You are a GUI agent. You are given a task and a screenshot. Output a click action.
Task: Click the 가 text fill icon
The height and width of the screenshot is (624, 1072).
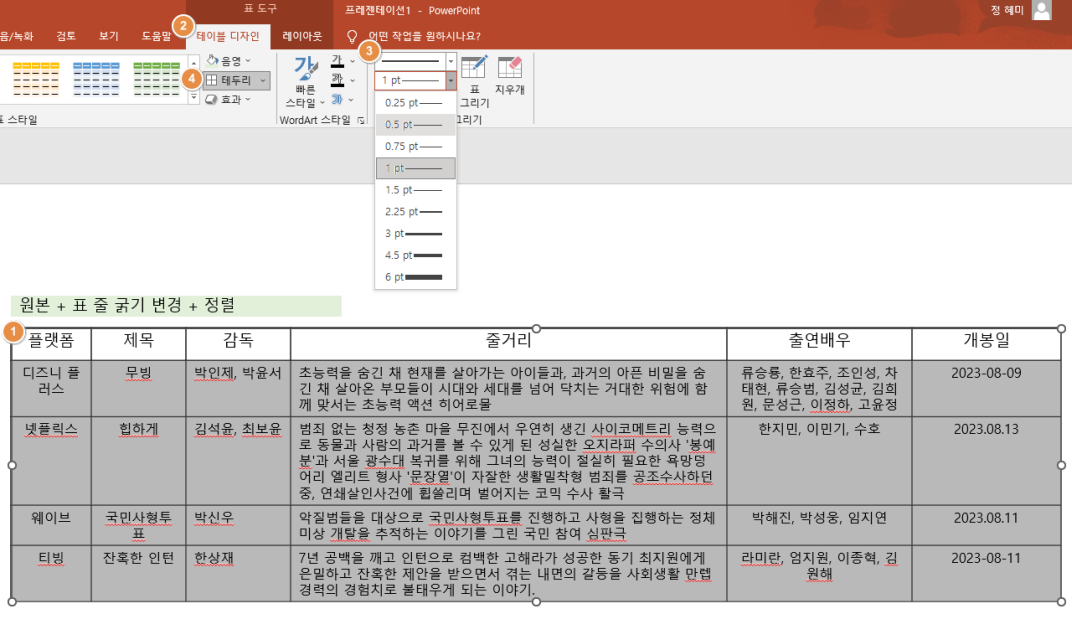[339, 62]
